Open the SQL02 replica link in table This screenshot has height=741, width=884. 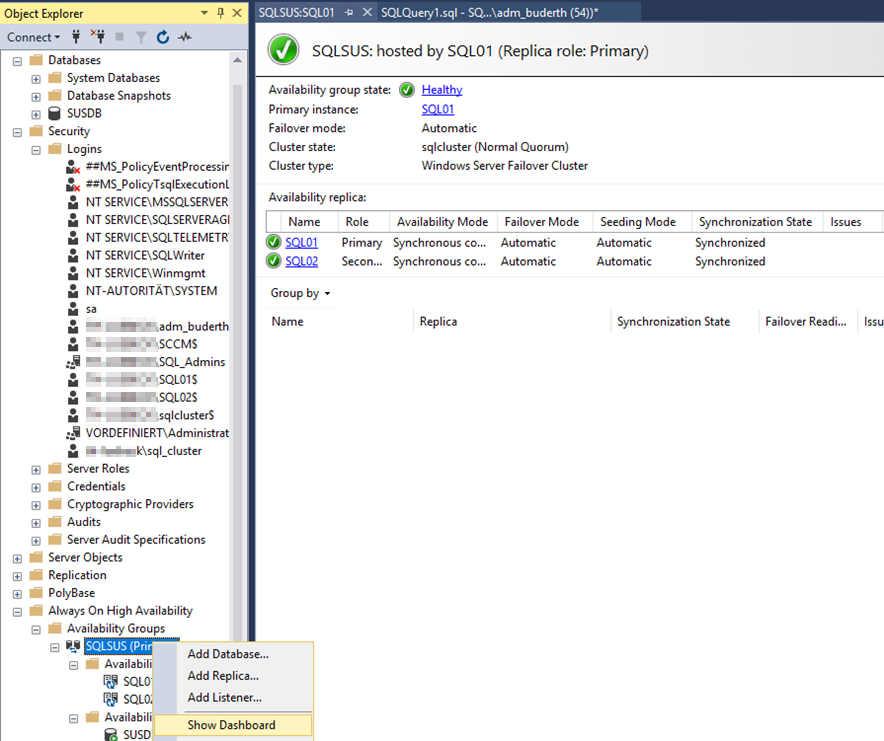(302, 261)
